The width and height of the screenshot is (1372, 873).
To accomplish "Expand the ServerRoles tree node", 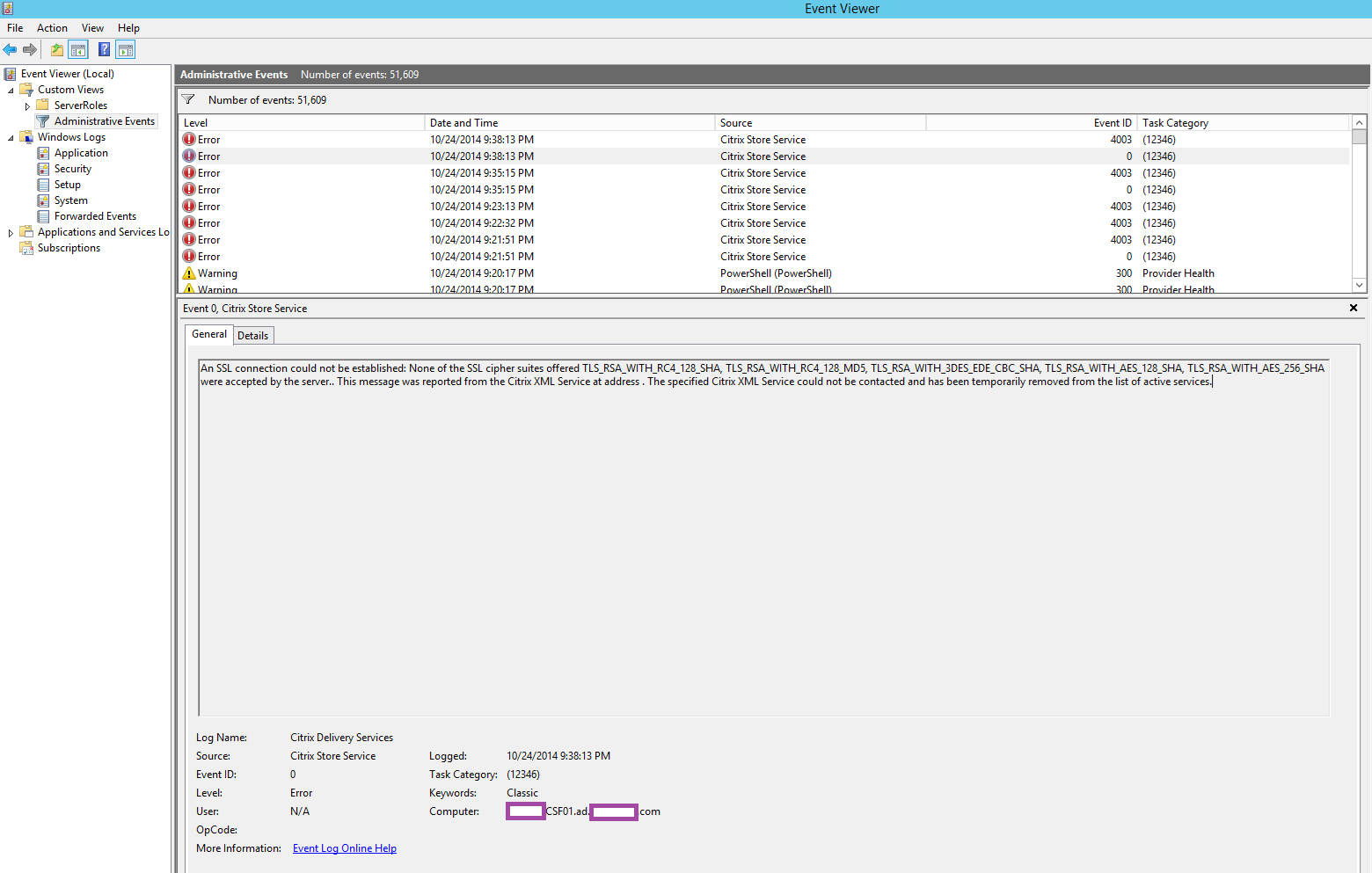I will tap(27, 105).
